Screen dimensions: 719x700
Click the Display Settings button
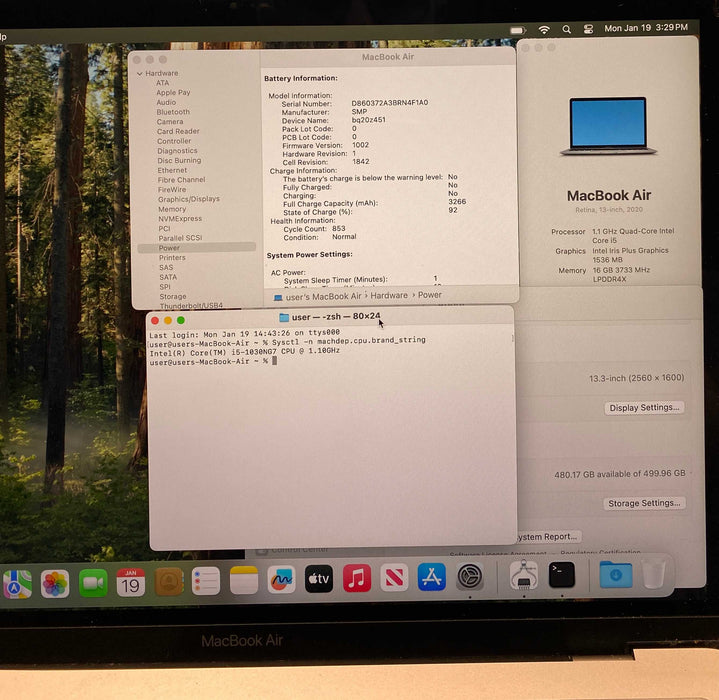tap(644, 408)
